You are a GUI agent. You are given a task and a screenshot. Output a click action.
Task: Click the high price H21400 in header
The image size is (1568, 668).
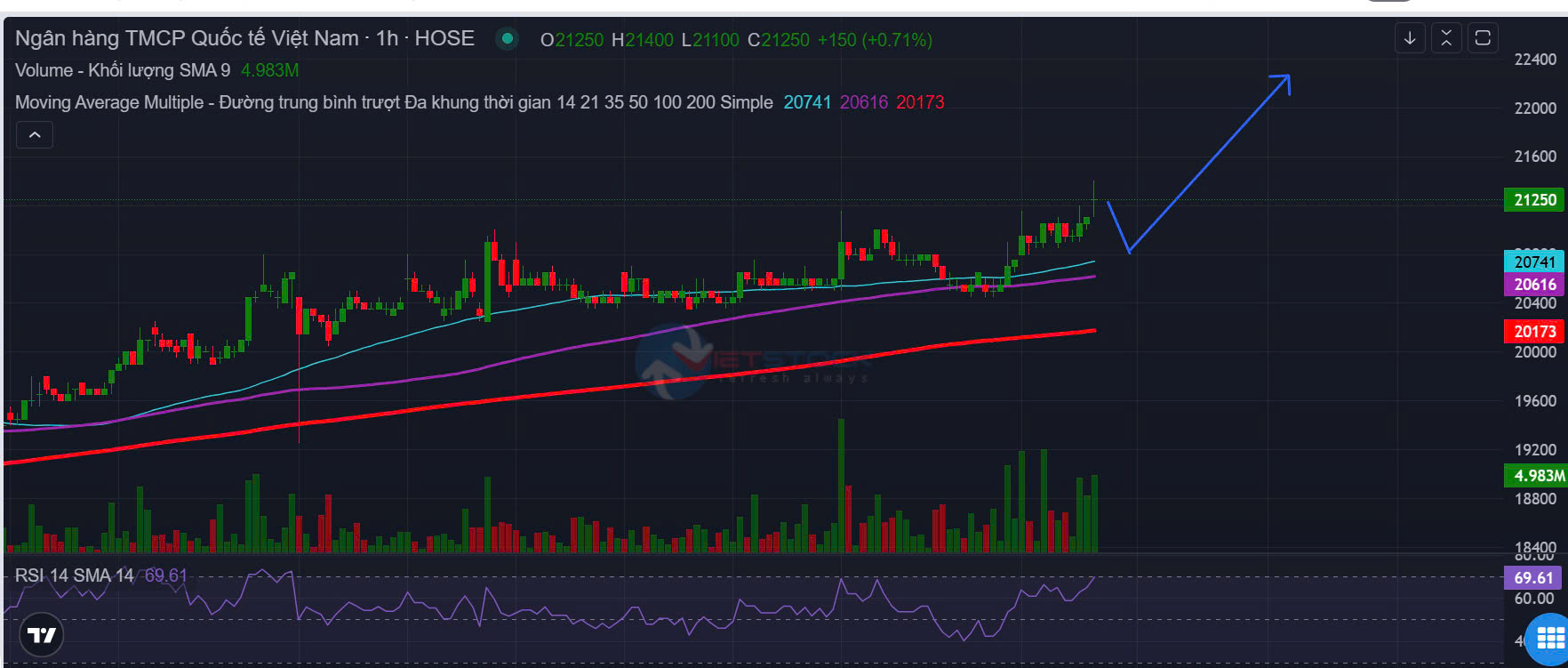coord(643,40)
